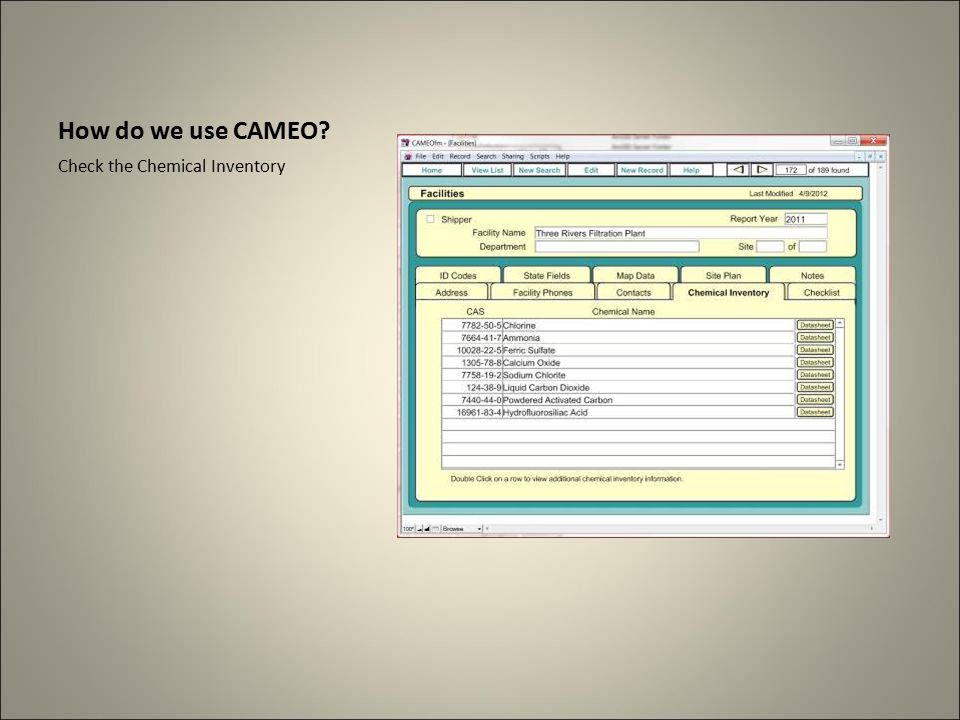
Task: Open Datasheet for Calcium Oxide
Action: [815, 362]
